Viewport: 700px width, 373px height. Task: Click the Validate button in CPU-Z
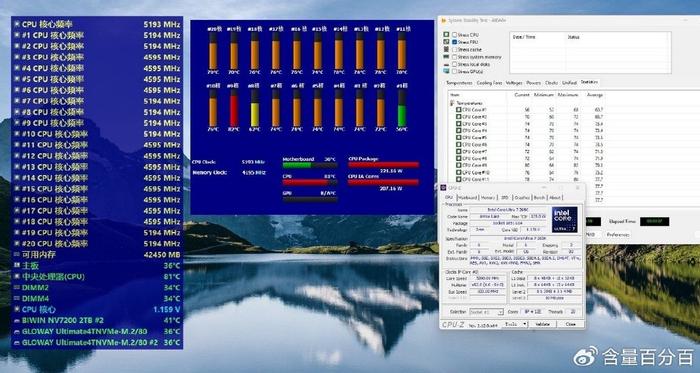[x=542, y=324]
